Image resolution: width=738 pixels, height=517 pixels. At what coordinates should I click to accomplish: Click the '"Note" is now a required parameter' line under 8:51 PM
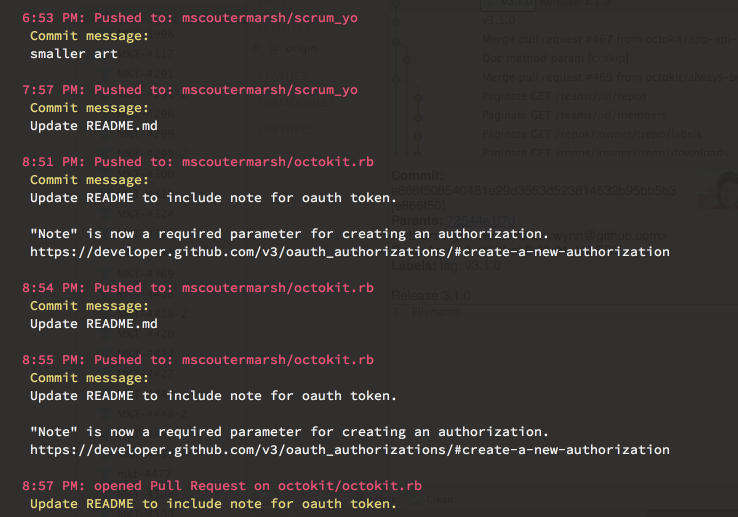pos(289,234)
